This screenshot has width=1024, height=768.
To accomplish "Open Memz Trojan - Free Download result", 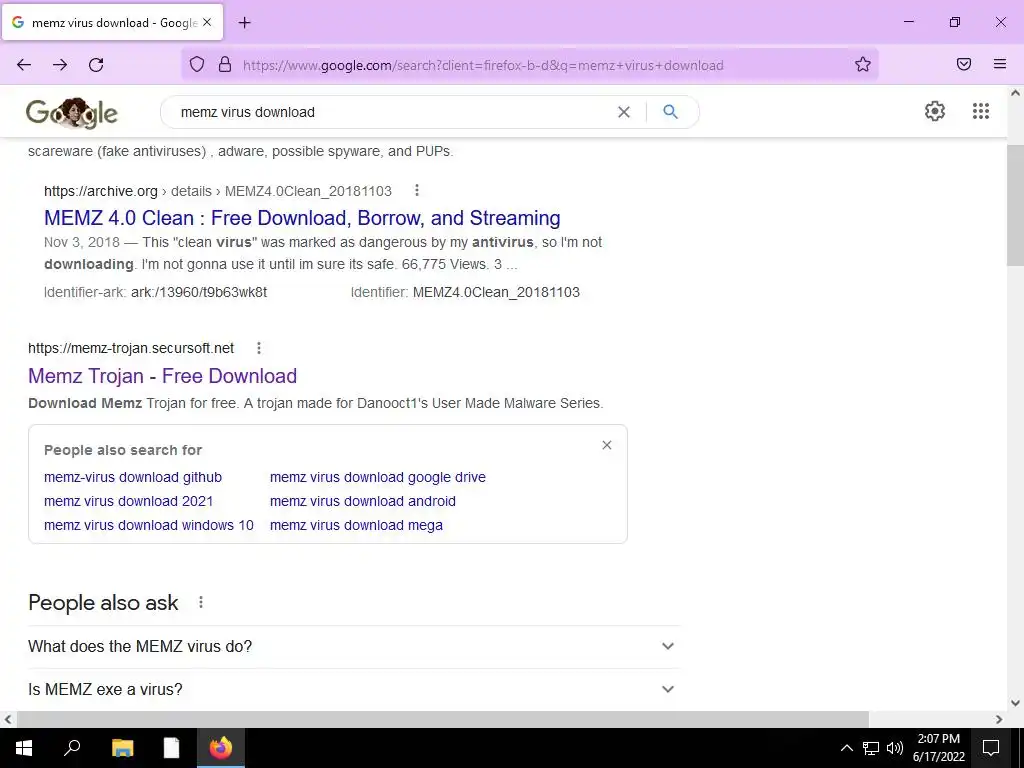I will point(163,376).
